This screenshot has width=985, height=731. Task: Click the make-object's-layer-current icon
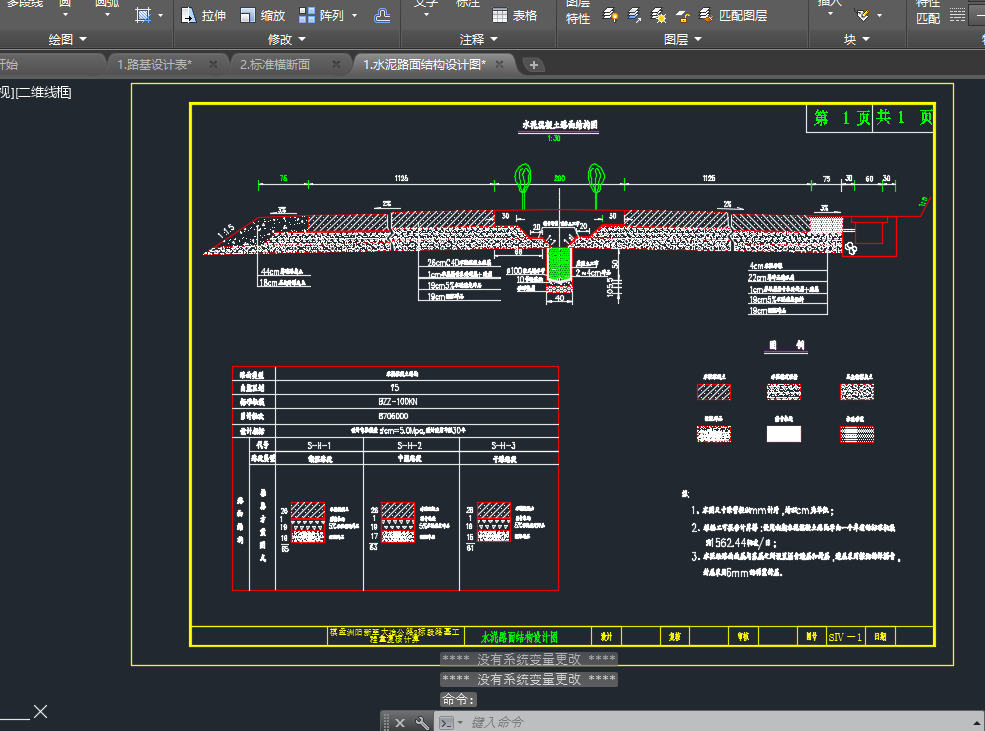(634, 14)
